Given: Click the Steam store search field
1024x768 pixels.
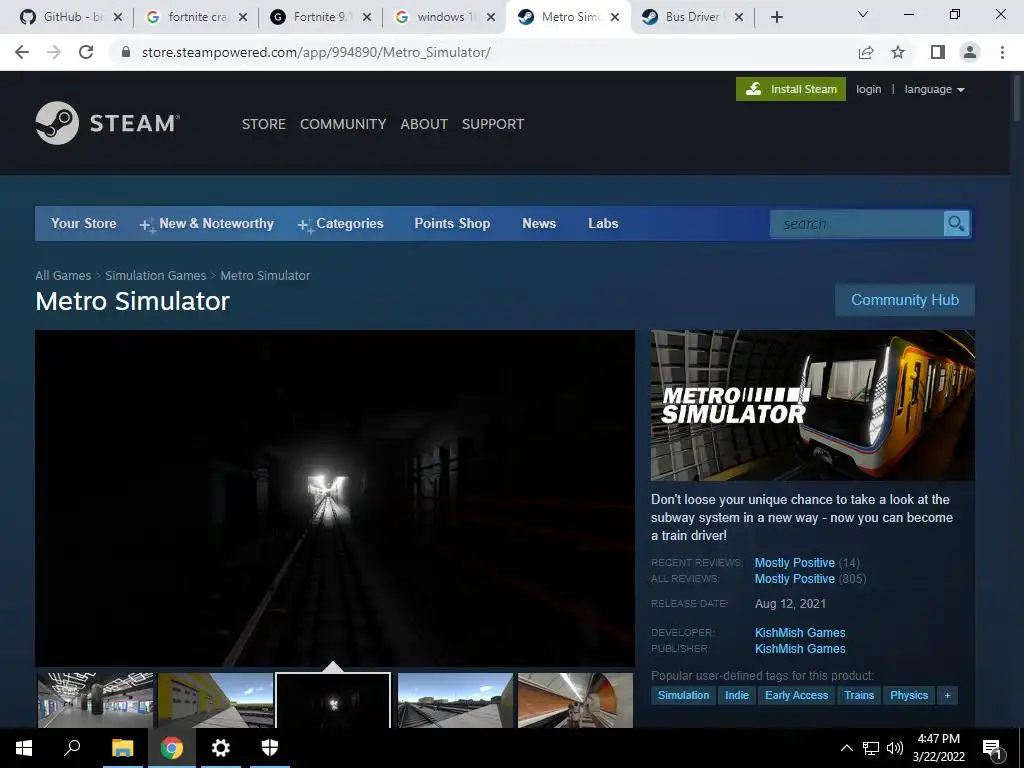Looking at the screenshot, I should (857, 223).
